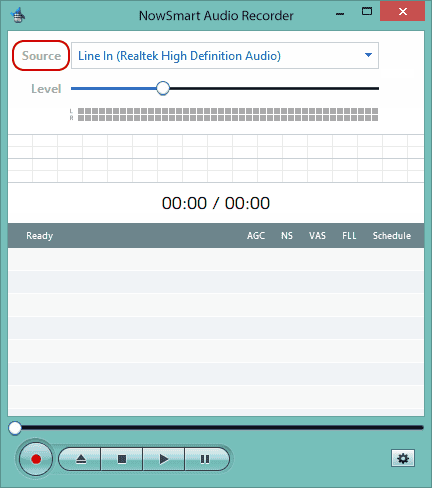432x488 pixels.
Task: Expand the Source dropdown arrow
Action: tap(368, 55)
